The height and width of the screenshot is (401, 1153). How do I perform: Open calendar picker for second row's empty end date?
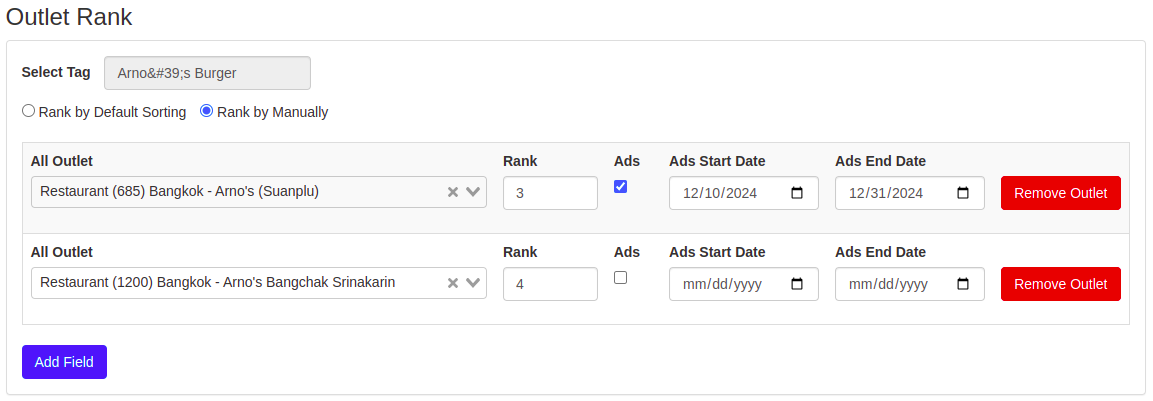963,284
